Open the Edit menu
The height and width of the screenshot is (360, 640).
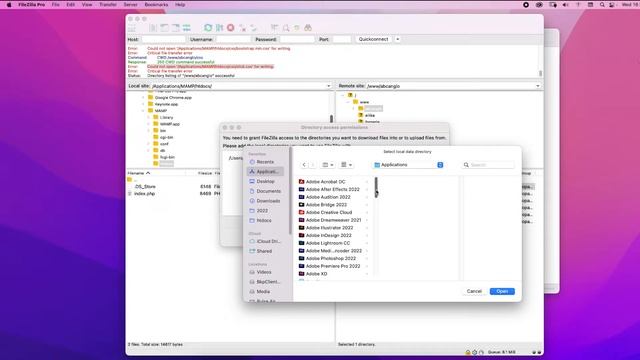pos(71,5)
